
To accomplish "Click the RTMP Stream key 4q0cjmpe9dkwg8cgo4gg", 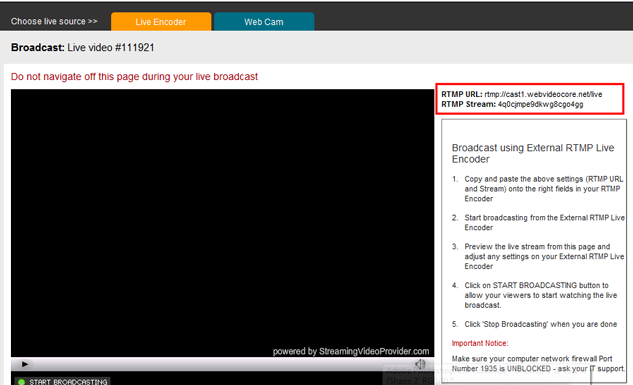I will pos(541,104).
